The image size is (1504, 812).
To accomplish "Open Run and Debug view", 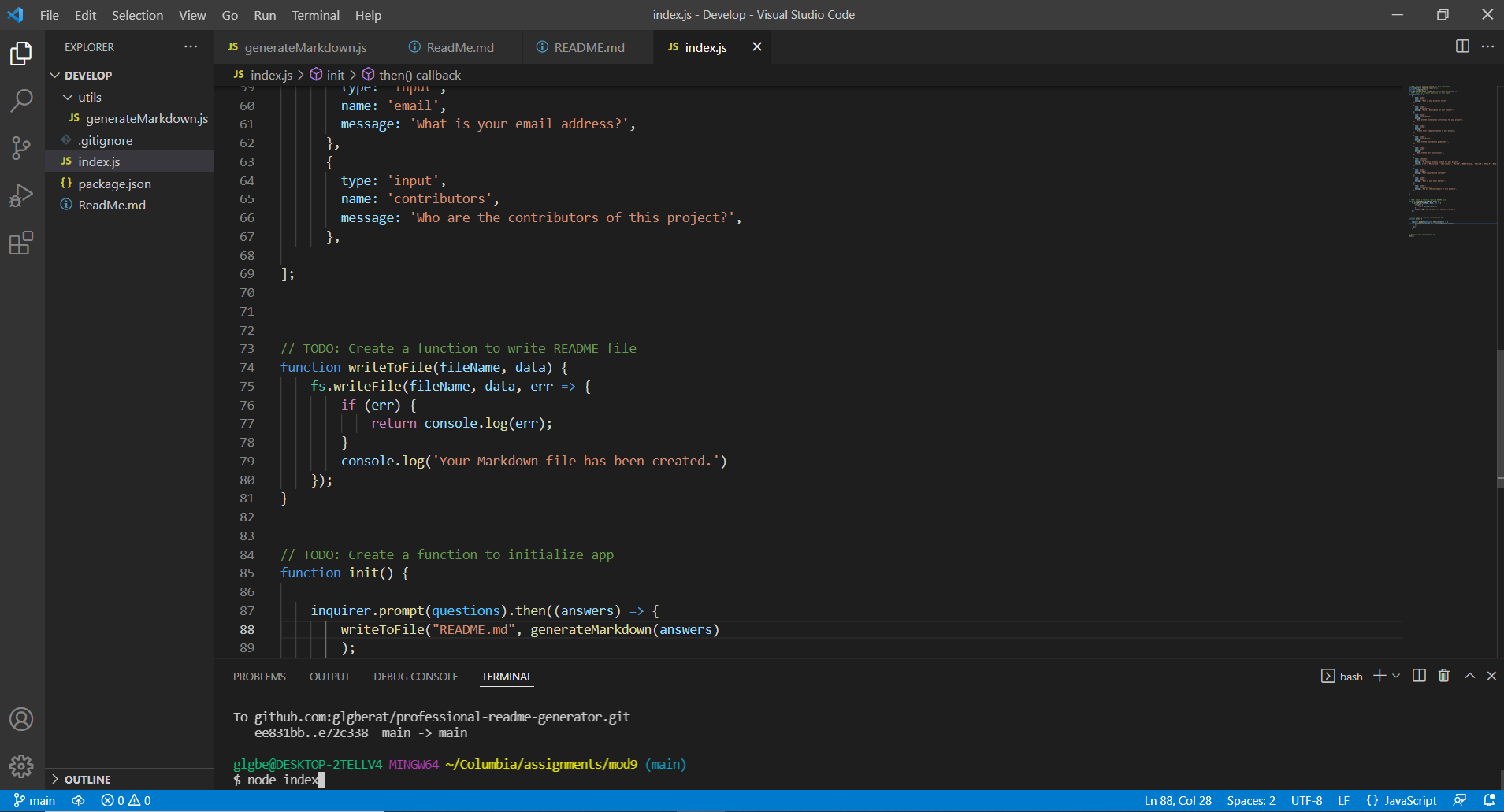I will click(21, 195).
